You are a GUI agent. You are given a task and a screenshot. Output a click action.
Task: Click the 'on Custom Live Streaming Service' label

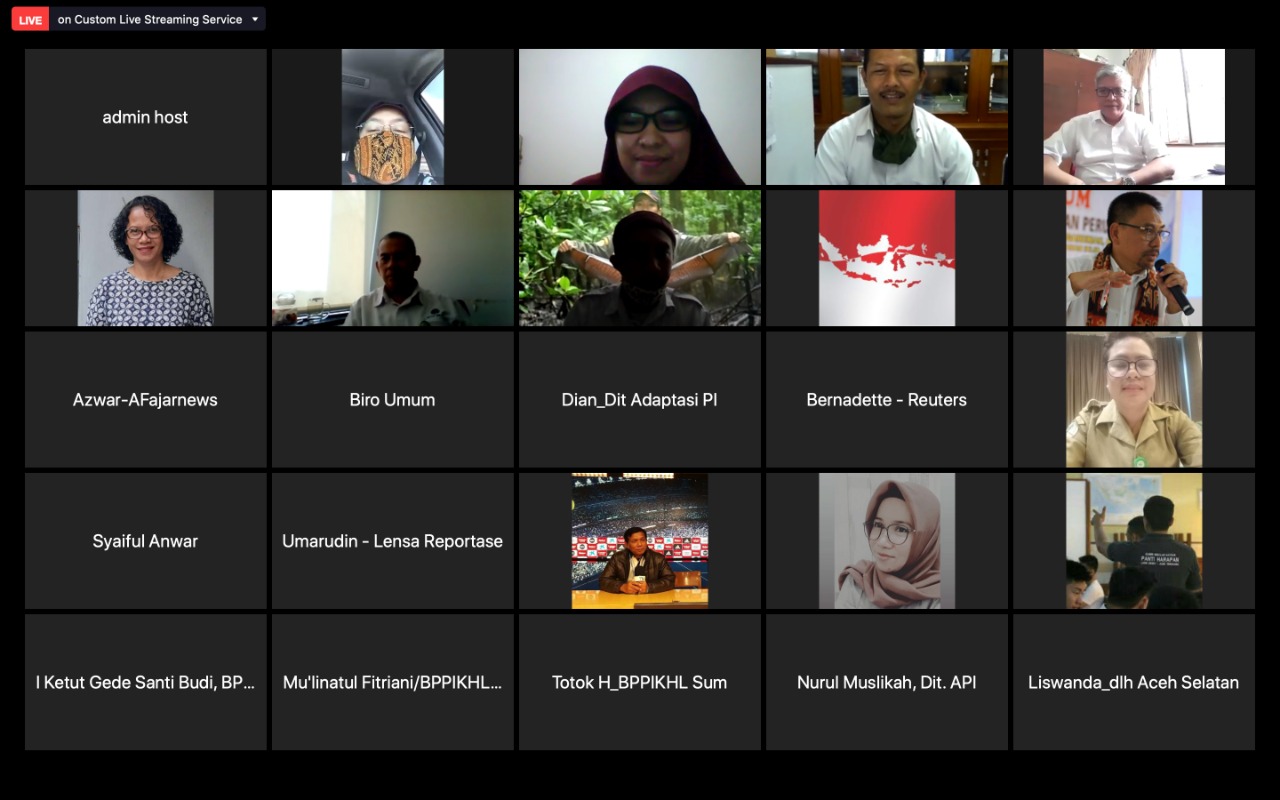pyautogui.click(x=150, y=19)
